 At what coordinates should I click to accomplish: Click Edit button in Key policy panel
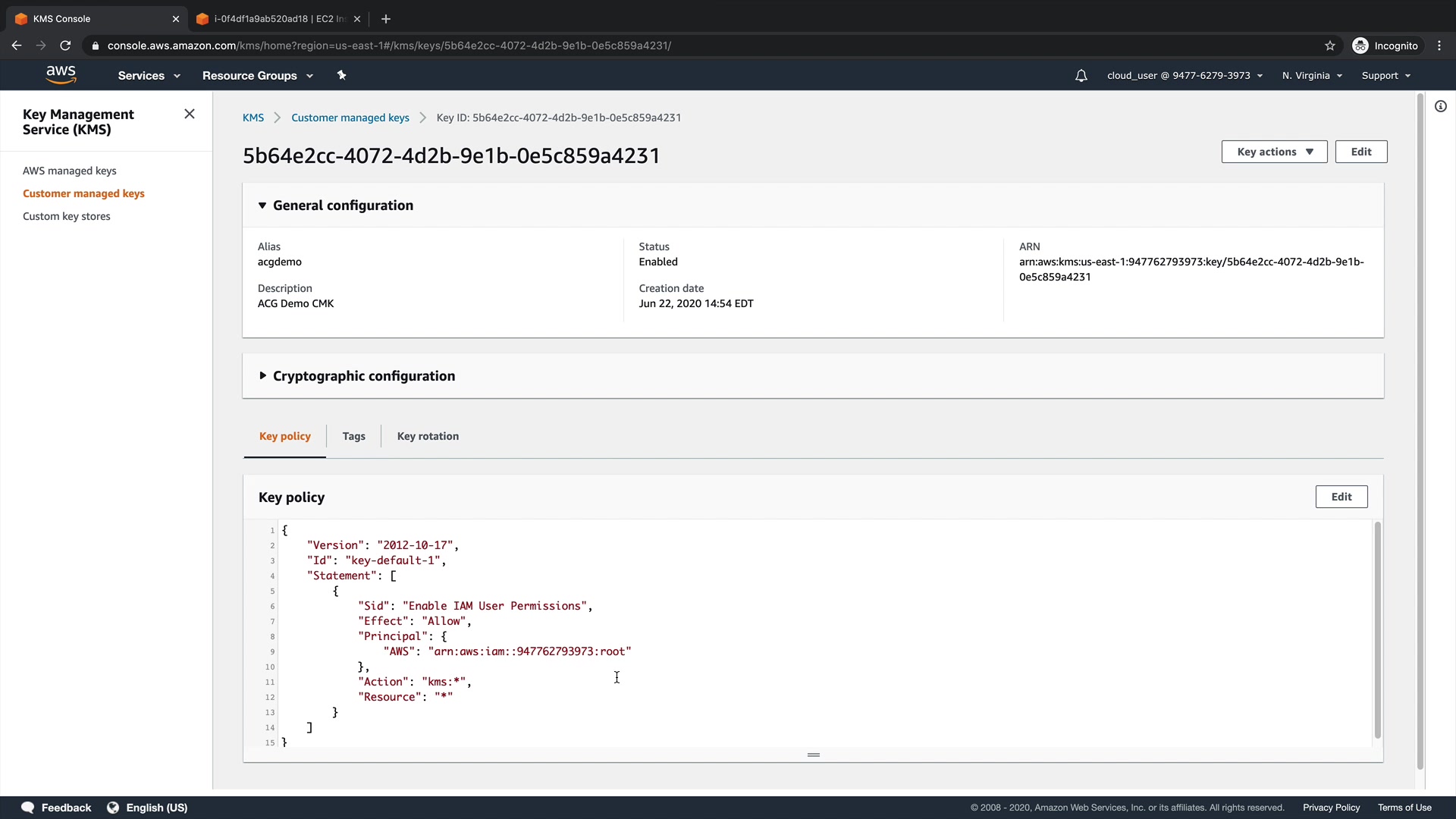pos(1341,497)
